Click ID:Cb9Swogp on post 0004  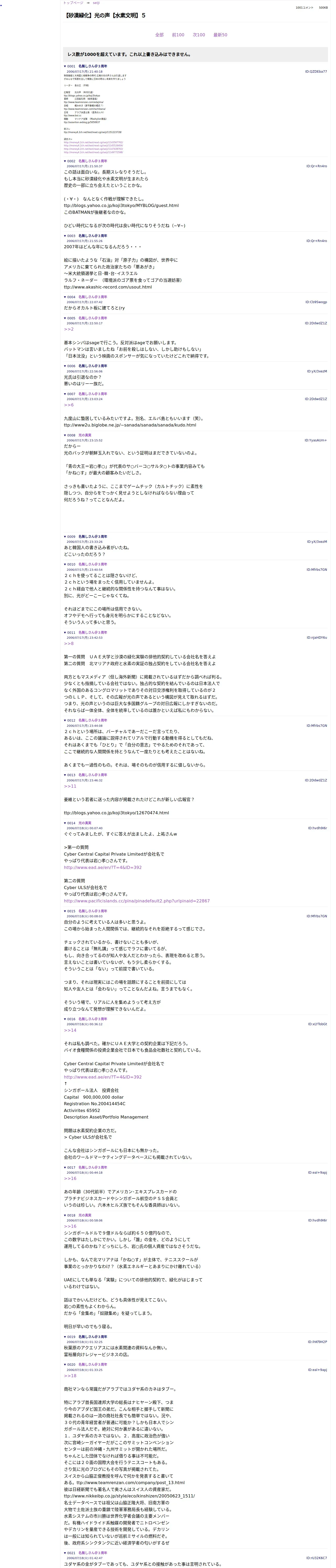316,302
